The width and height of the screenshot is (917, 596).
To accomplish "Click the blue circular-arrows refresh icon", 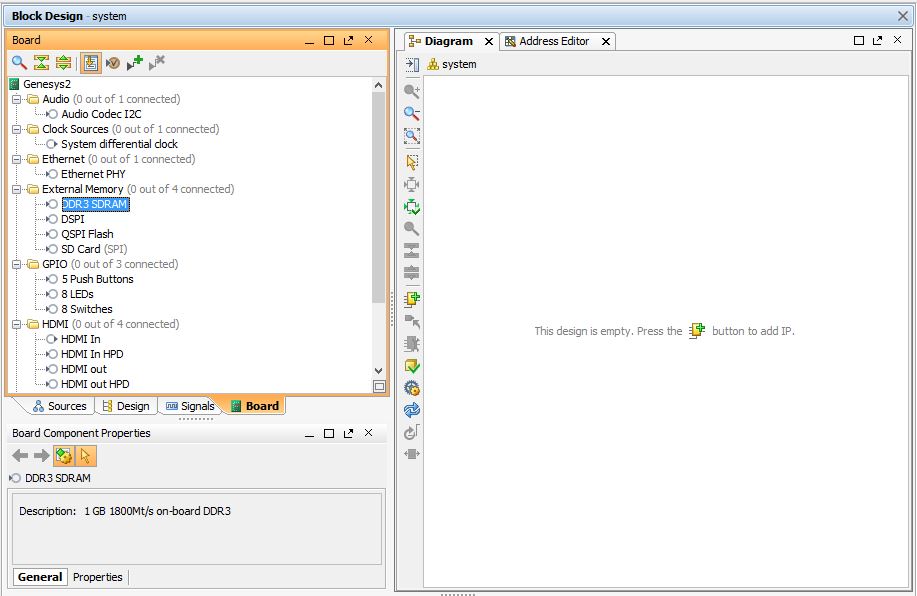I will click(412, 410).
